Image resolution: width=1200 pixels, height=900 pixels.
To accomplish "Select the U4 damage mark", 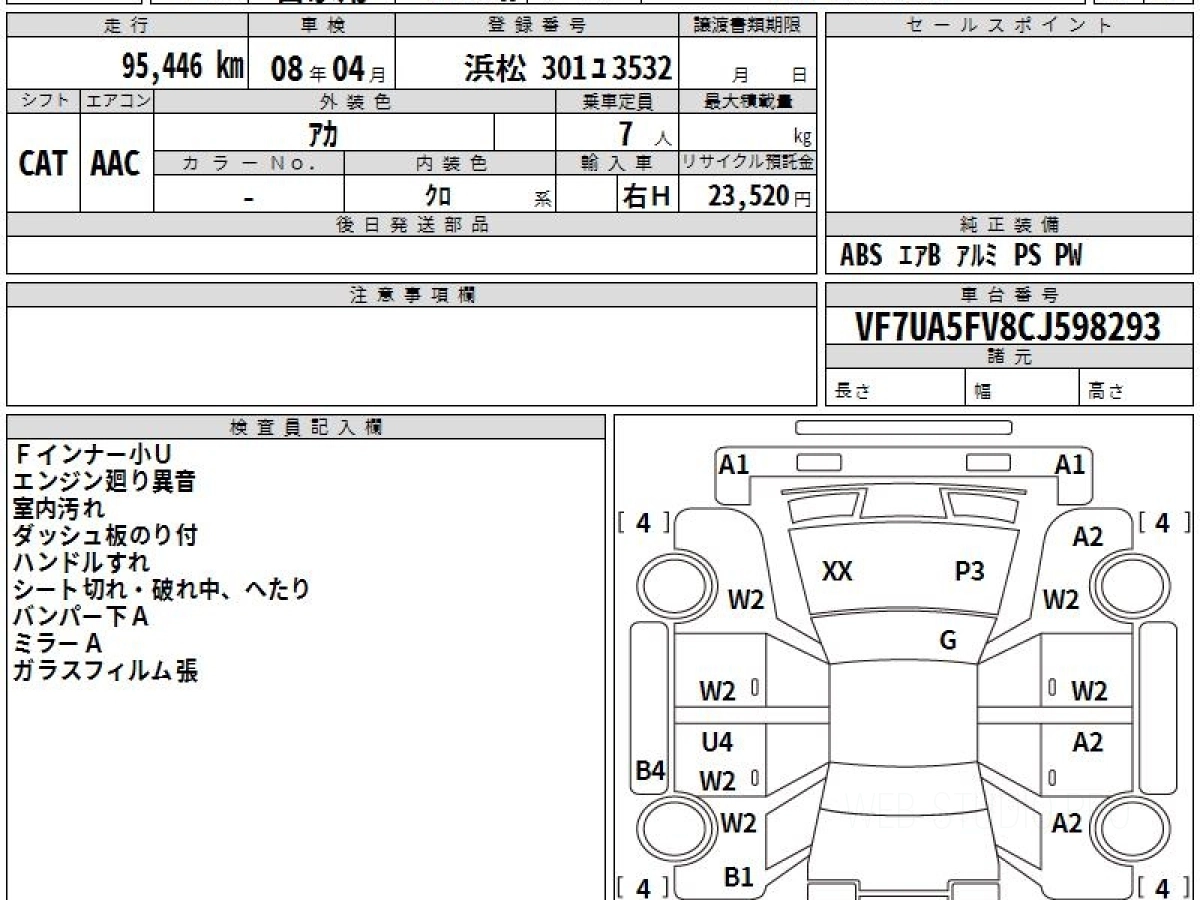I will [x=717, y=743].
